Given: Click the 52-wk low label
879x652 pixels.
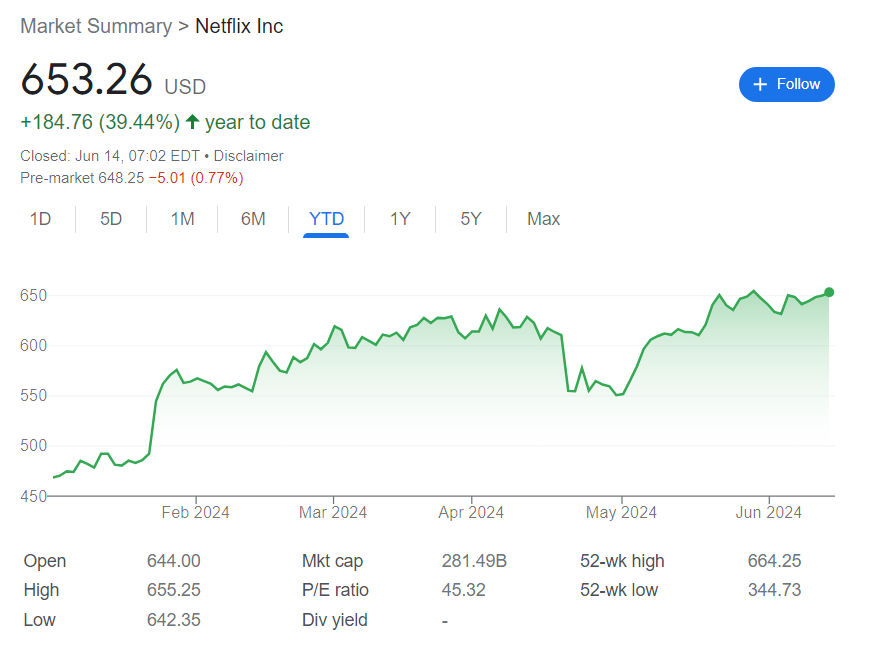Looking at the screenshot, I should [x=619, y=590].
